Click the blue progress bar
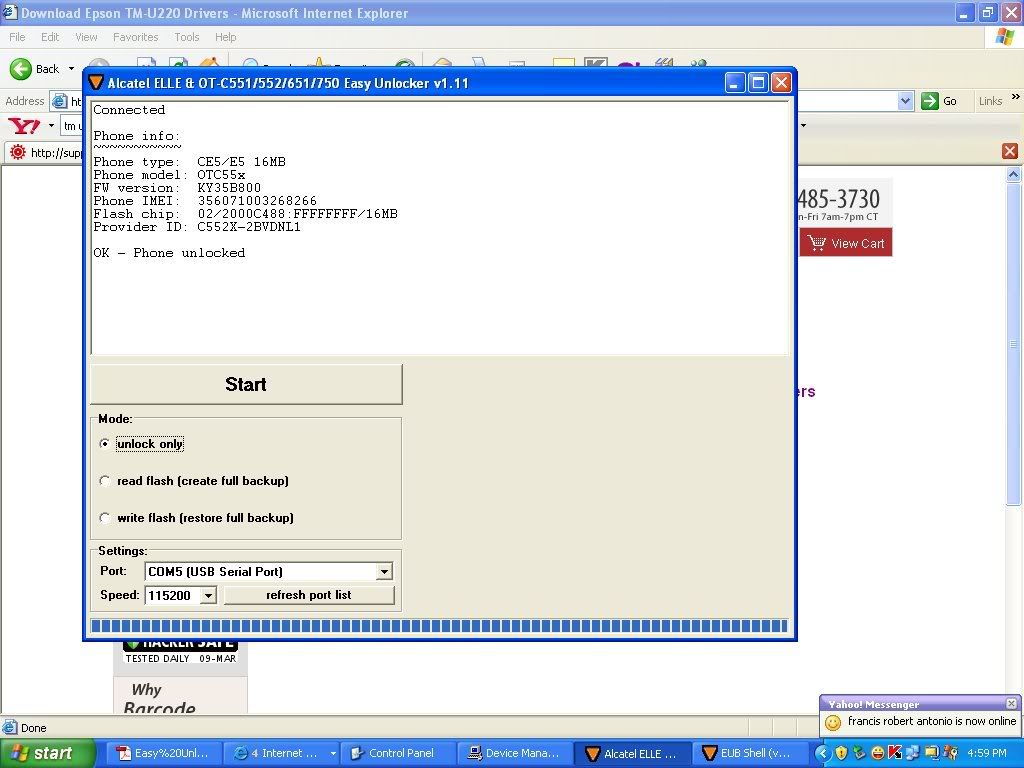Image resolution: width=1024 pixels, height=768 pixels. [x=439, y=626]
